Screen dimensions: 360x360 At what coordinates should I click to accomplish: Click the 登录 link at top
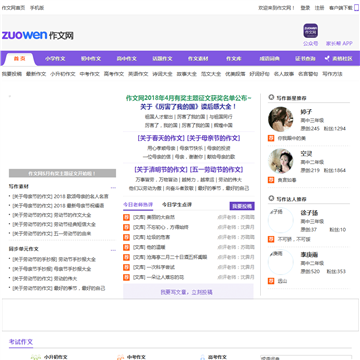[x=305, y=8]
